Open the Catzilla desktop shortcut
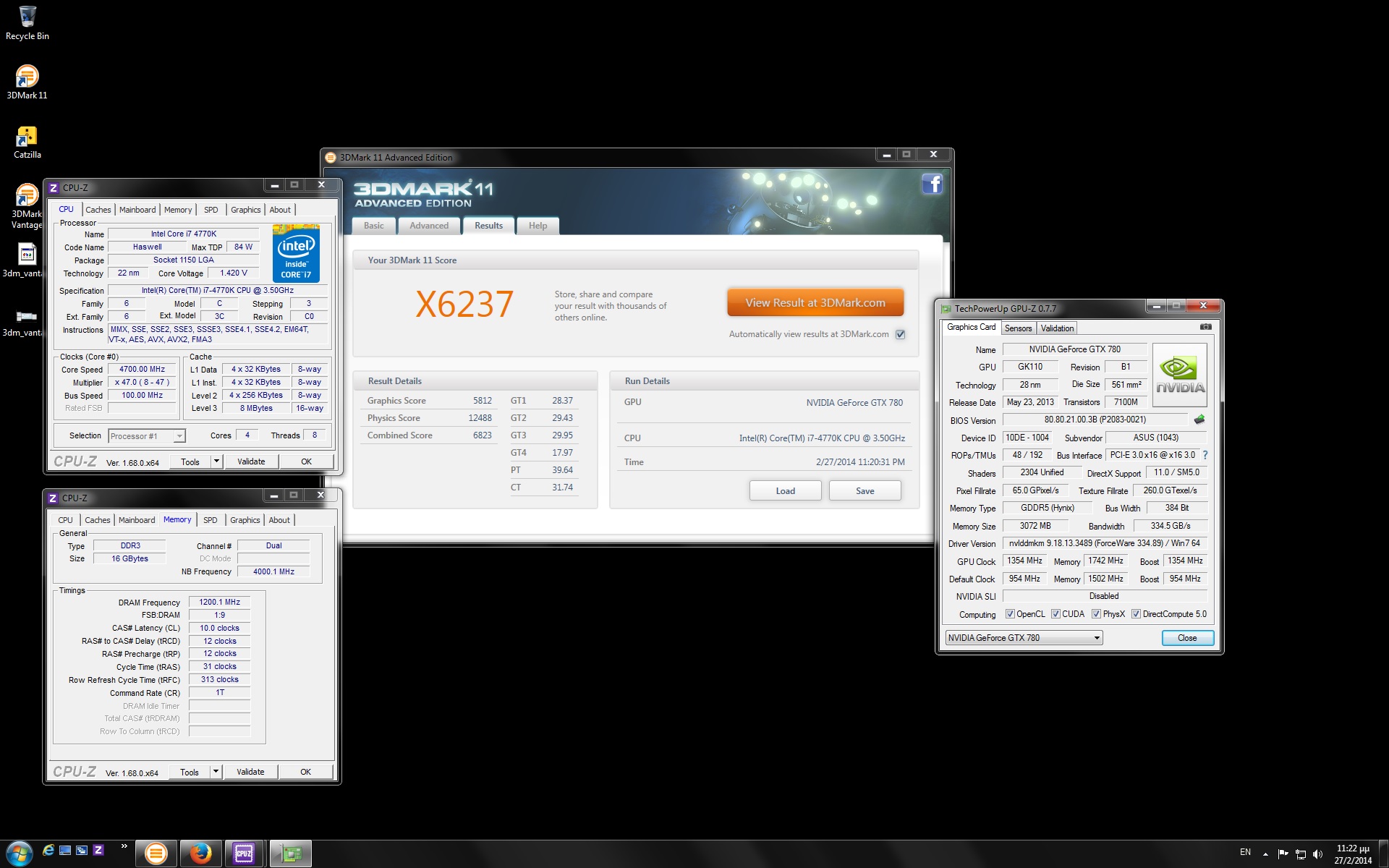 [x=27, y=142]
